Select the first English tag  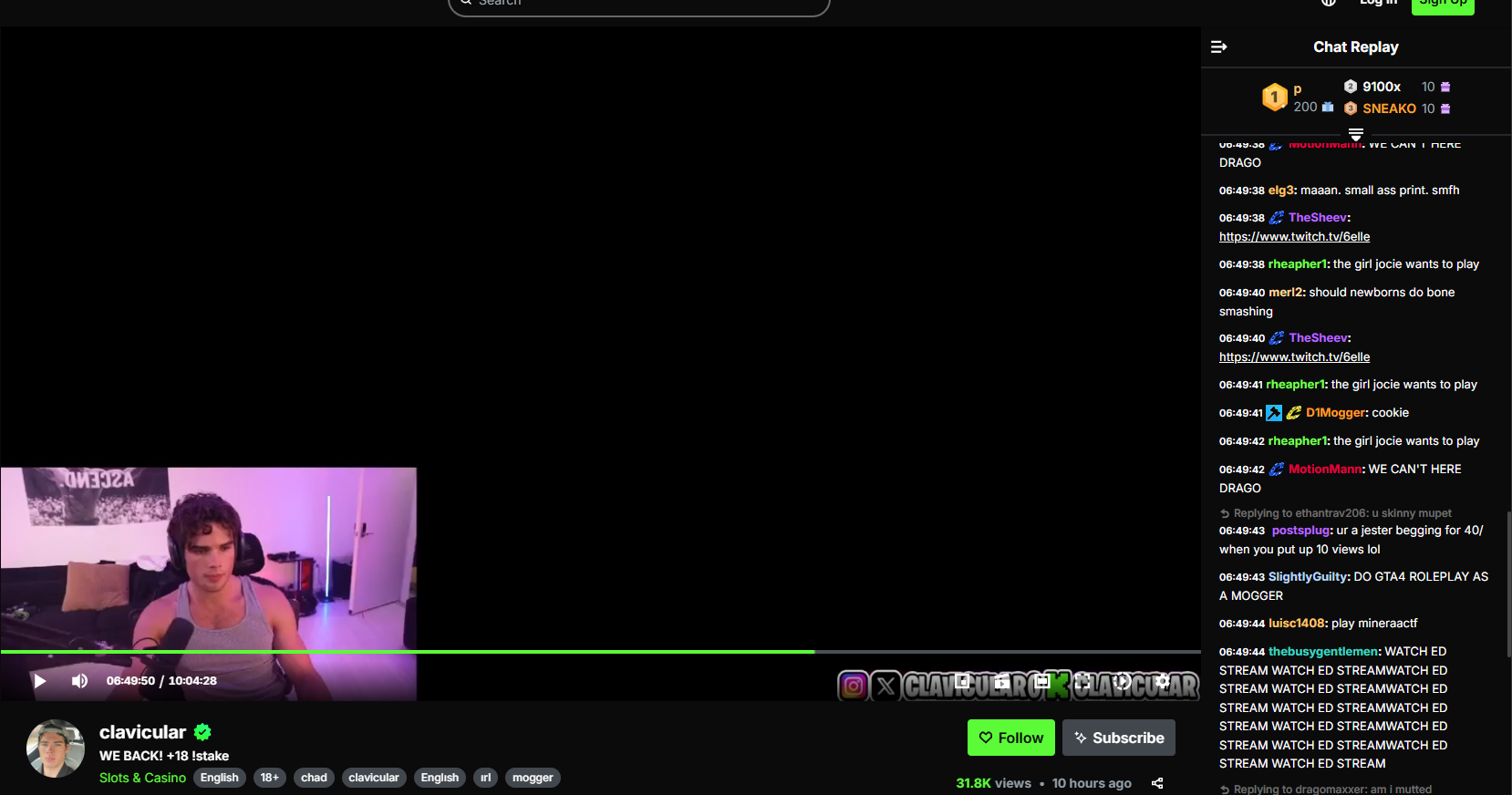[x=220, y=778]
